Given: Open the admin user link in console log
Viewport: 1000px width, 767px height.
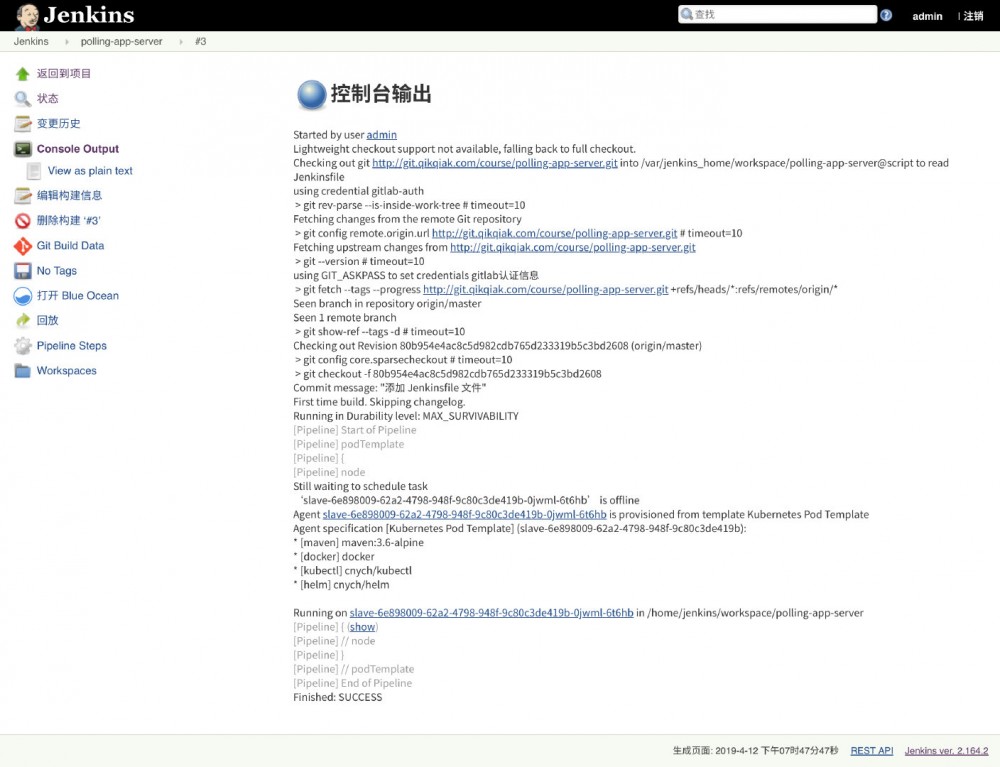Looking at the screenshot, I should 381,134.
